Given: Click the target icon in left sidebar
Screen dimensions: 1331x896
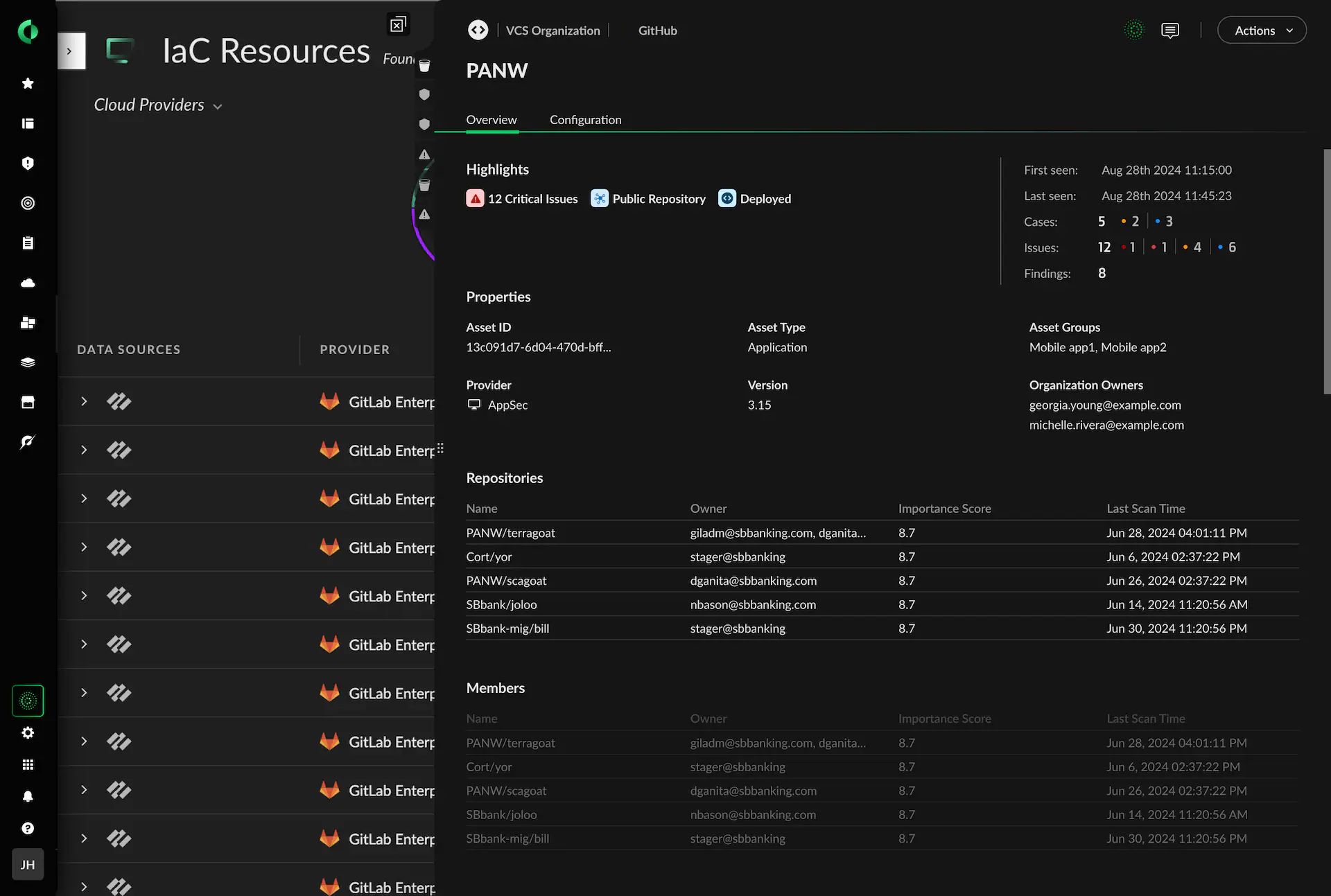Looking at the screenshot, I should point(28,203).
